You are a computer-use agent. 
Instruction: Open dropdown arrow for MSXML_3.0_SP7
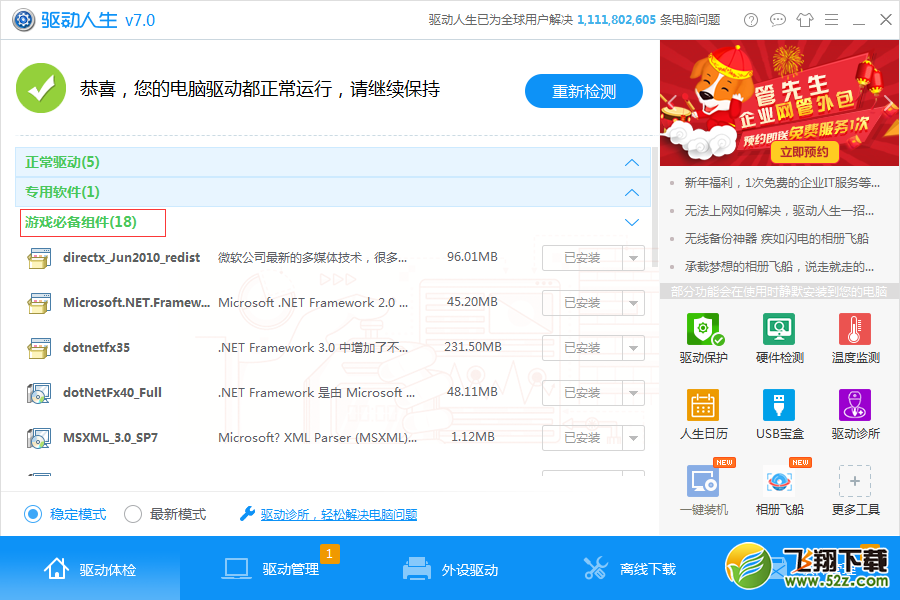(633, 438)
